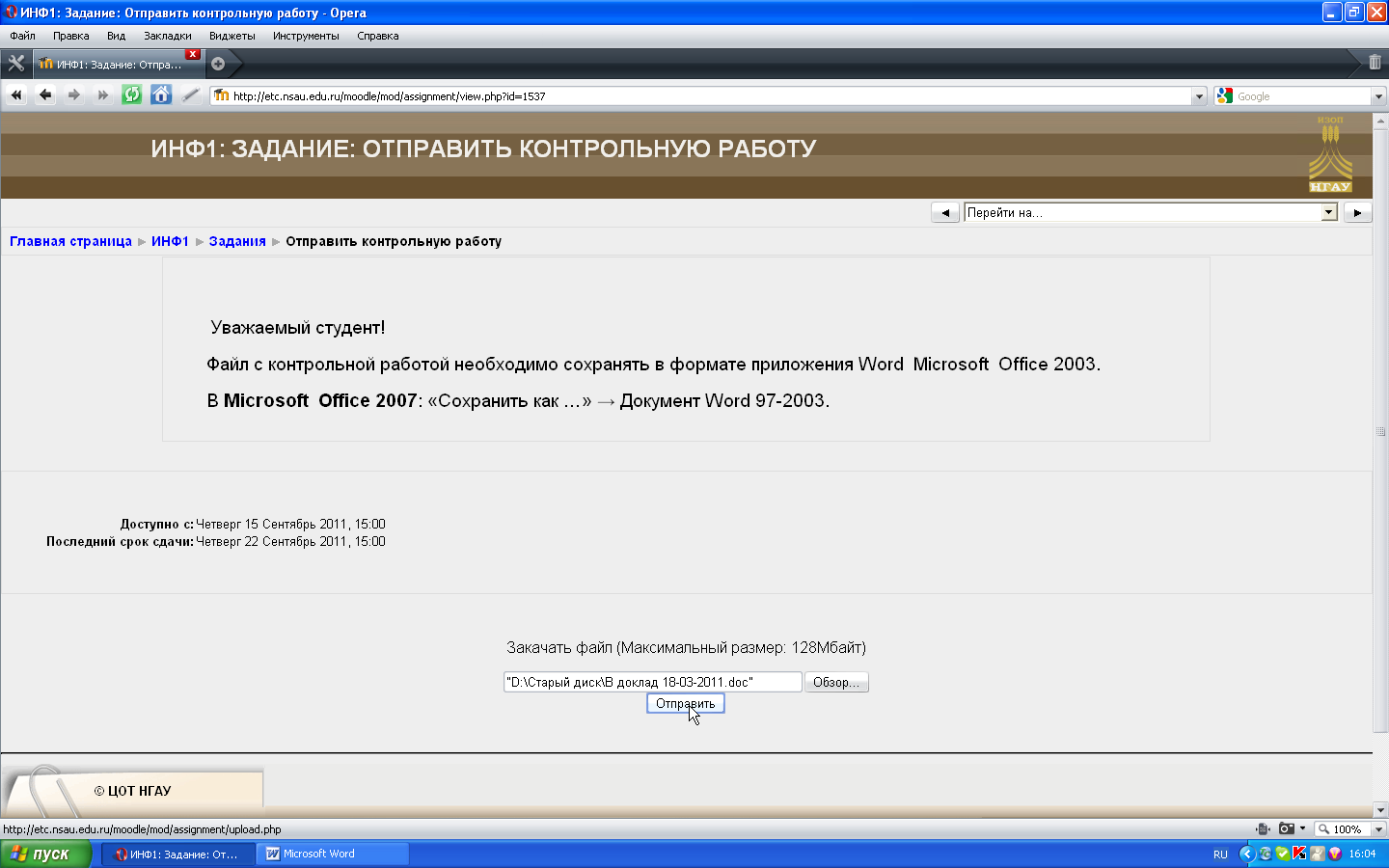Click the RU language indicator
This screenshot has width=1389, height=868.
(x=1220, y=854)
